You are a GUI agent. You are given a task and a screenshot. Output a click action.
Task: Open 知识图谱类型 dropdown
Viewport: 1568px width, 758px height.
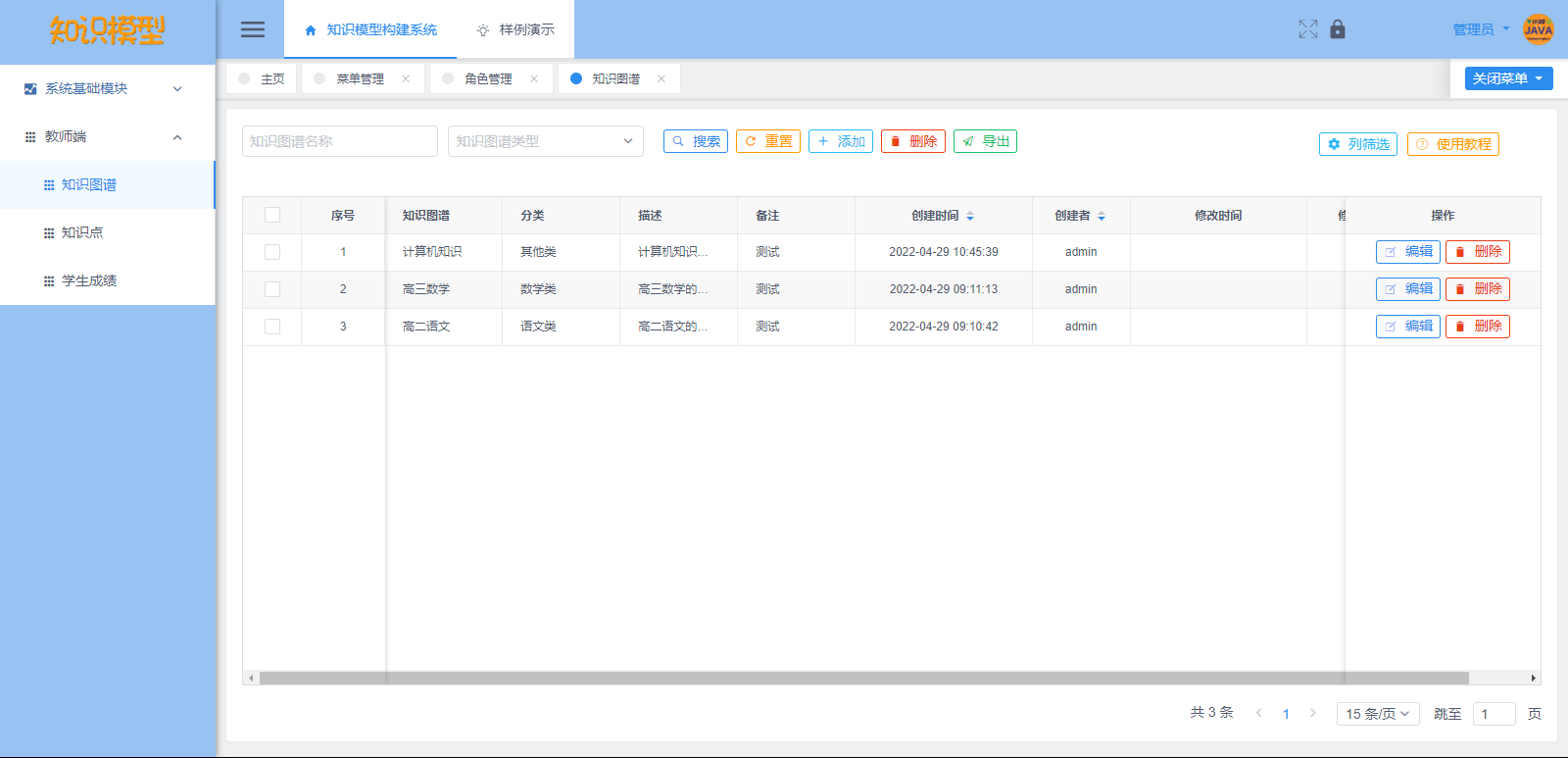tap(545, 141)
